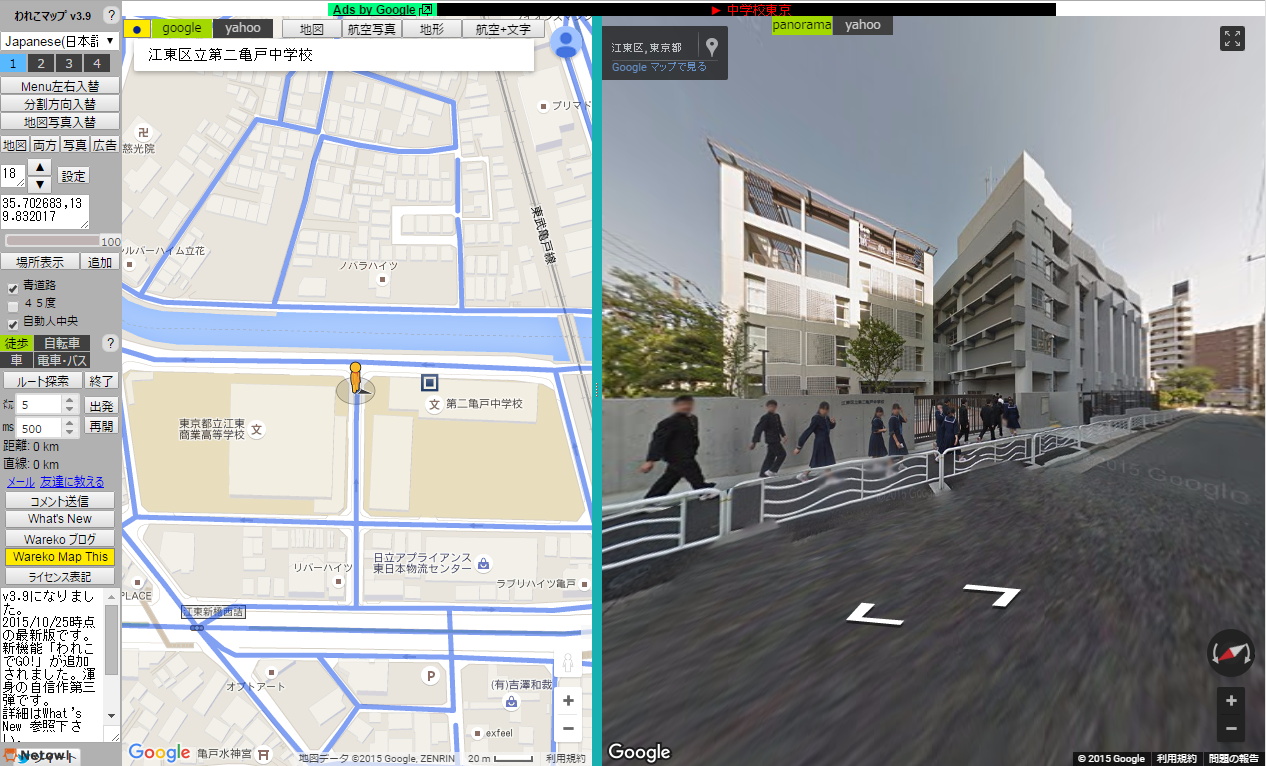Open help next to われこマップ title

tap(111, 15)
